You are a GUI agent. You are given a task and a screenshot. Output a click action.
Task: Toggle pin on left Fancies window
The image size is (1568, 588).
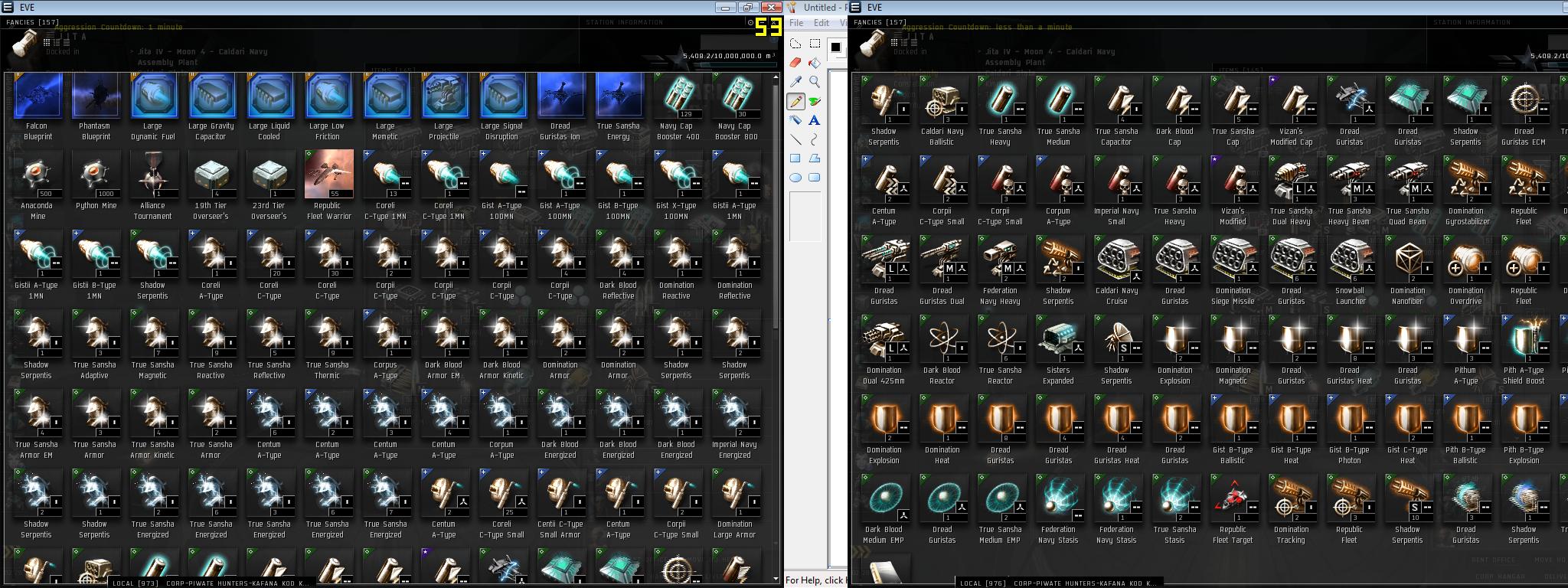pyautogui.click(x=750, y=22)
